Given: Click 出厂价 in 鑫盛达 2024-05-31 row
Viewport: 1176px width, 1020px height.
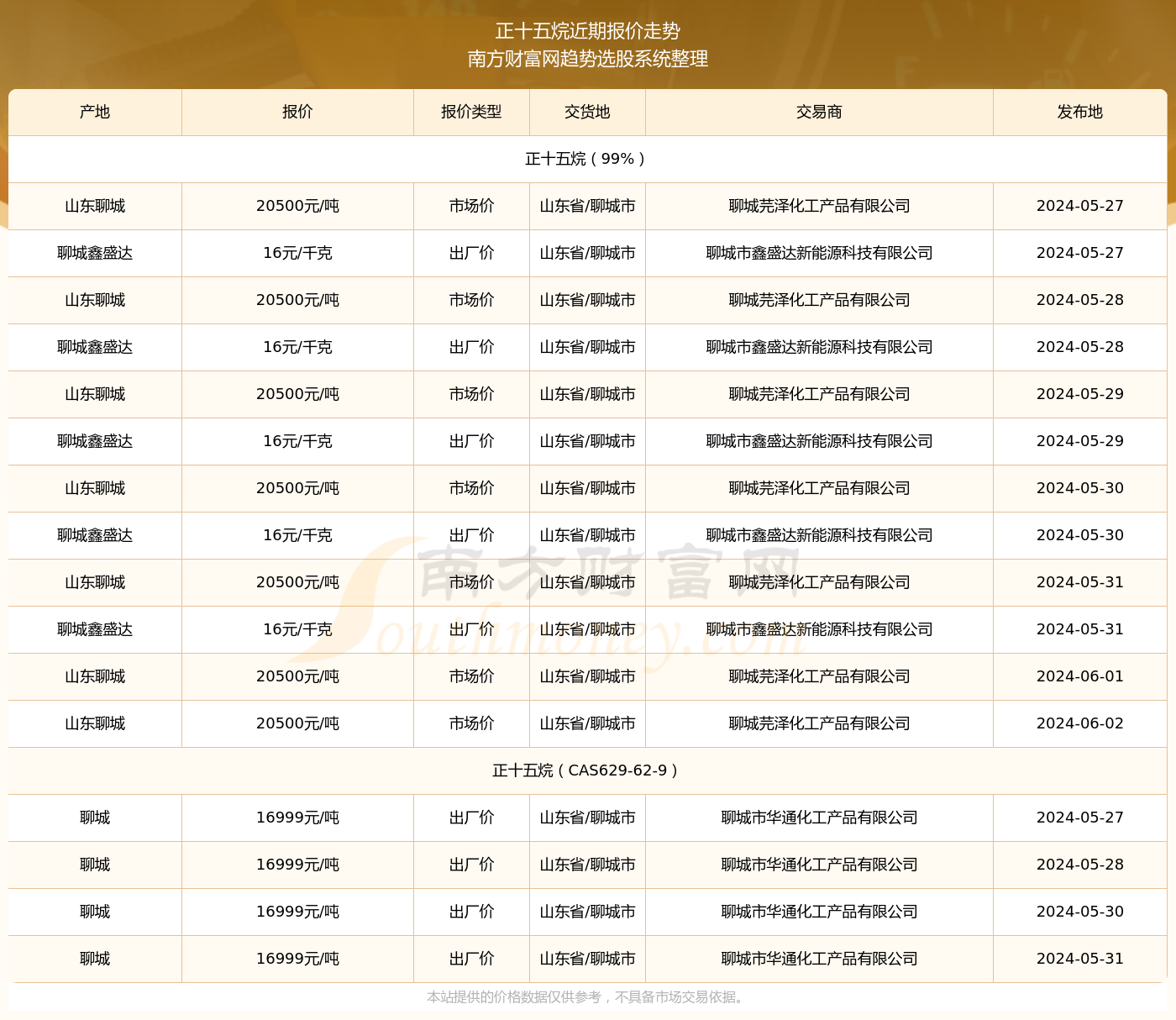Looking at the screenshot, I should (471, 629).
